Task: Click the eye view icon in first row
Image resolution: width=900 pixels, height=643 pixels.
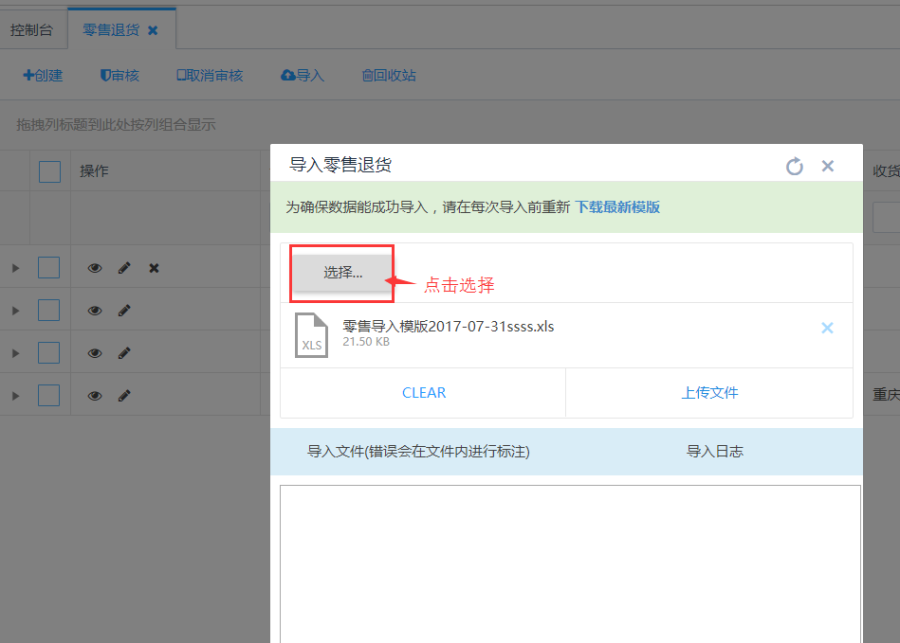Action: point(95,268)
